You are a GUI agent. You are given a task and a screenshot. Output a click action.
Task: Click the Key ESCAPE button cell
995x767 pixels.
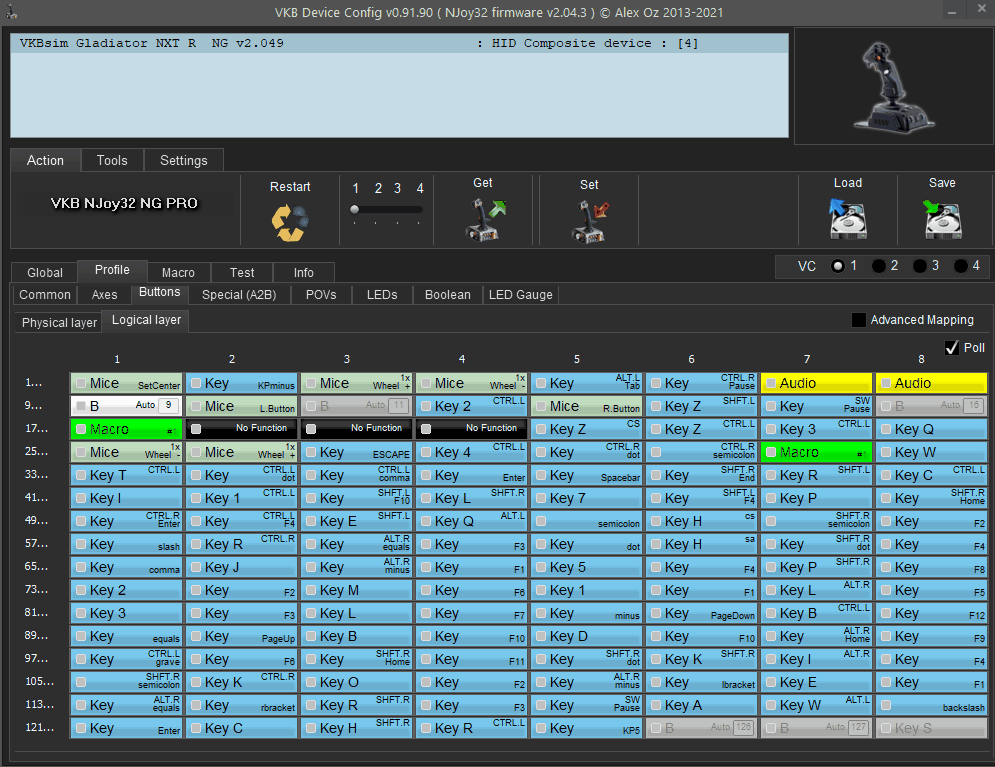(x=356, y=452)
